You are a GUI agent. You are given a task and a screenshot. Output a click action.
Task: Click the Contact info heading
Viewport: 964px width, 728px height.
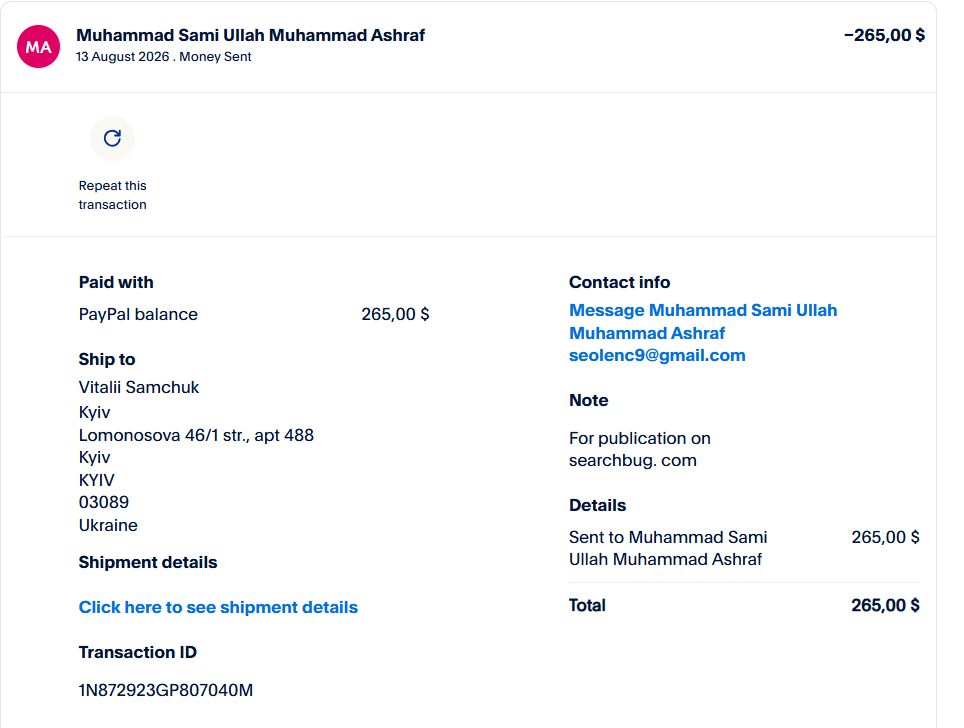619,282
